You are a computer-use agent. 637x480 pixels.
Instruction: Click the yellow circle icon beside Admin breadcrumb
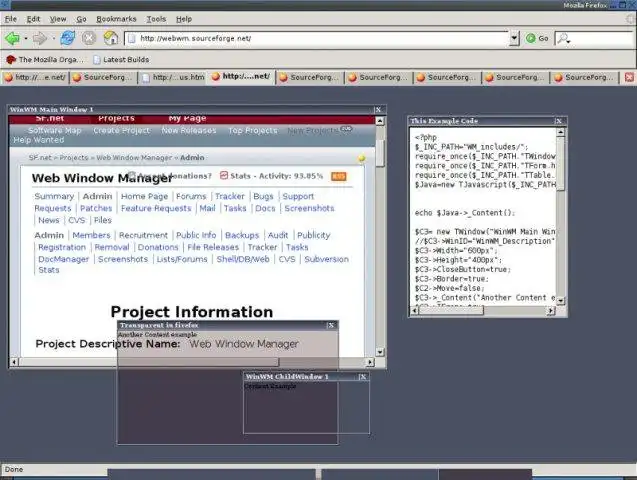(x=361, y=158)
